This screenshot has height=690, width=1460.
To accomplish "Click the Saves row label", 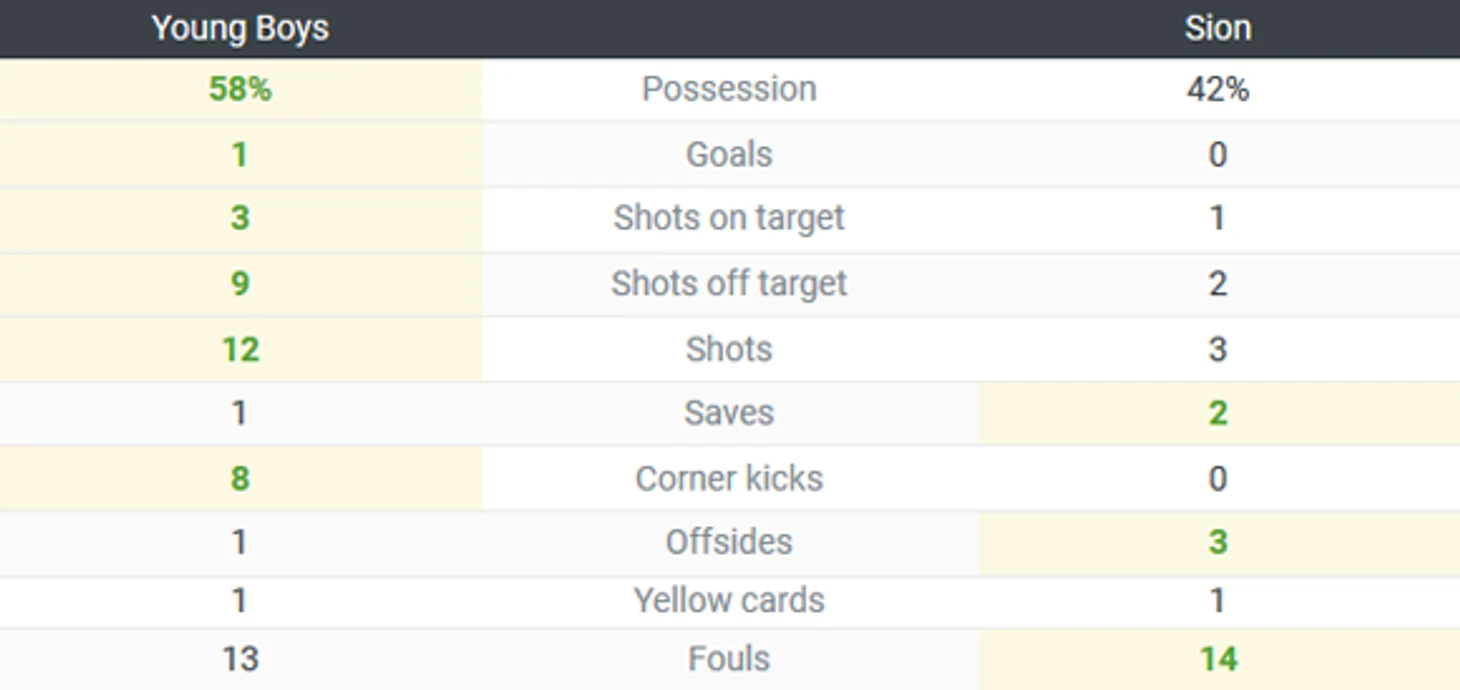I will [x=729, y=413].
